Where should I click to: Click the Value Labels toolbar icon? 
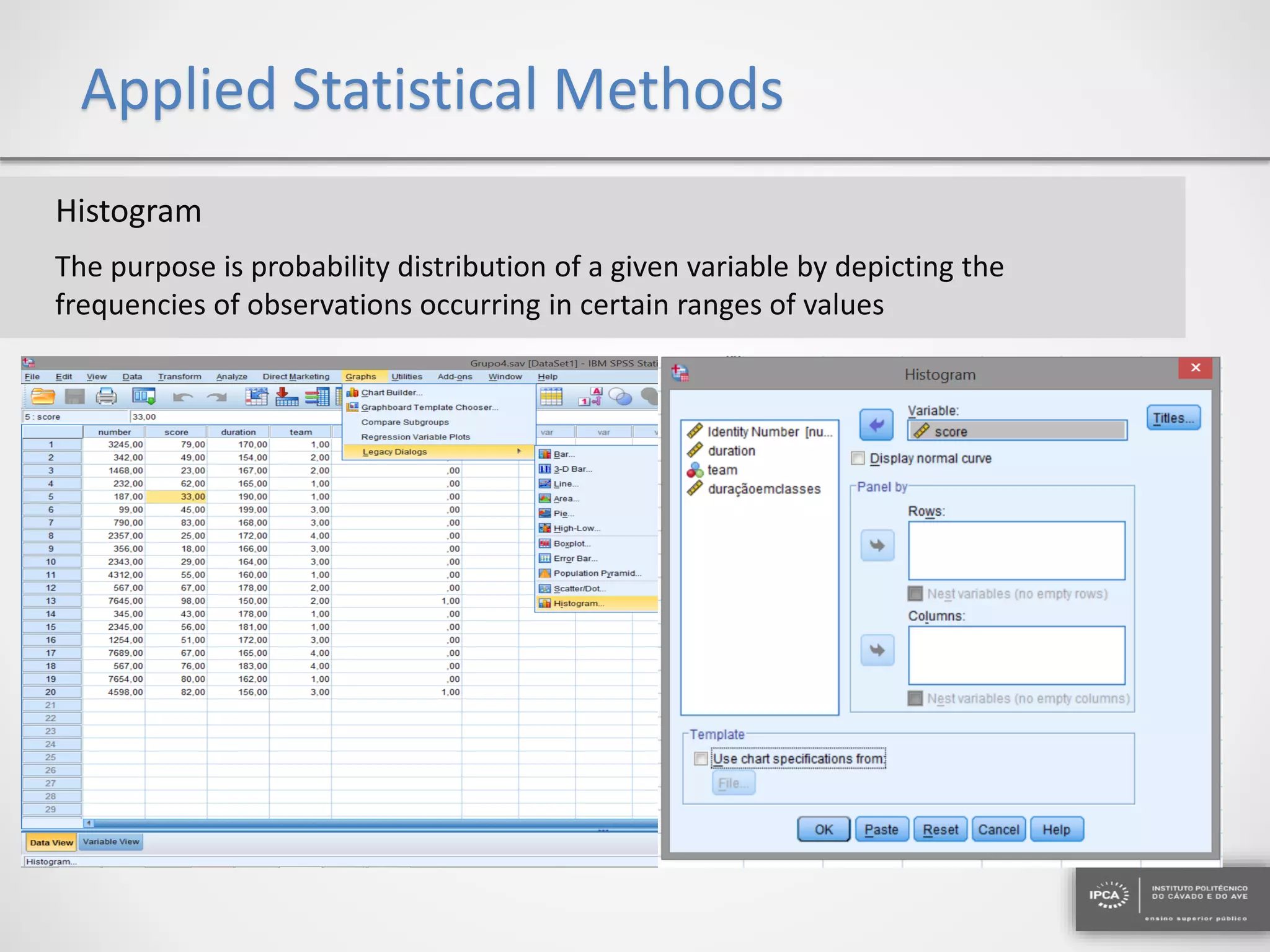click(x=590, y=397)
